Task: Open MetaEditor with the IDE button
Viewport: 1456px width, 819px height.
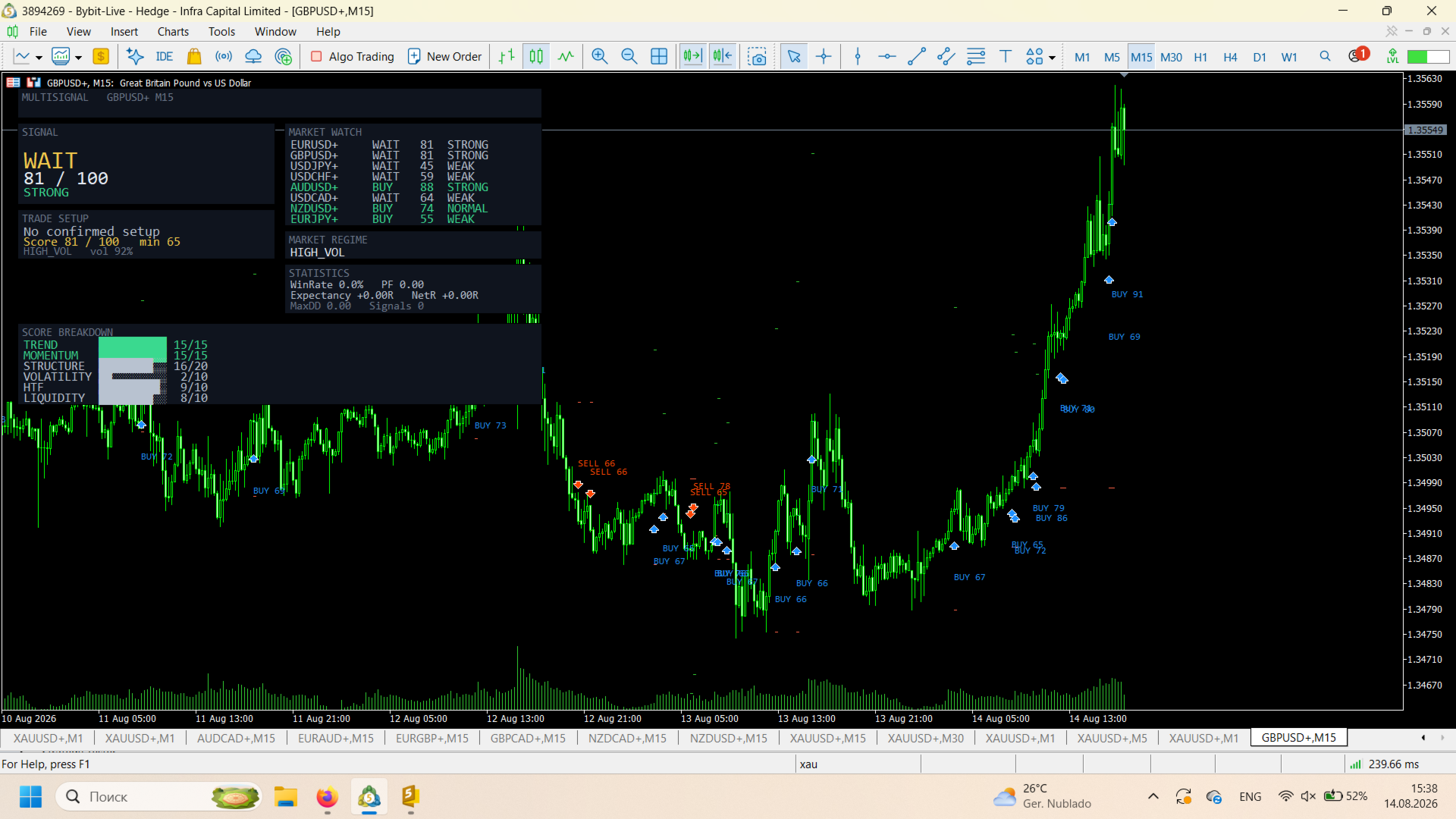Action: [164, 56]
